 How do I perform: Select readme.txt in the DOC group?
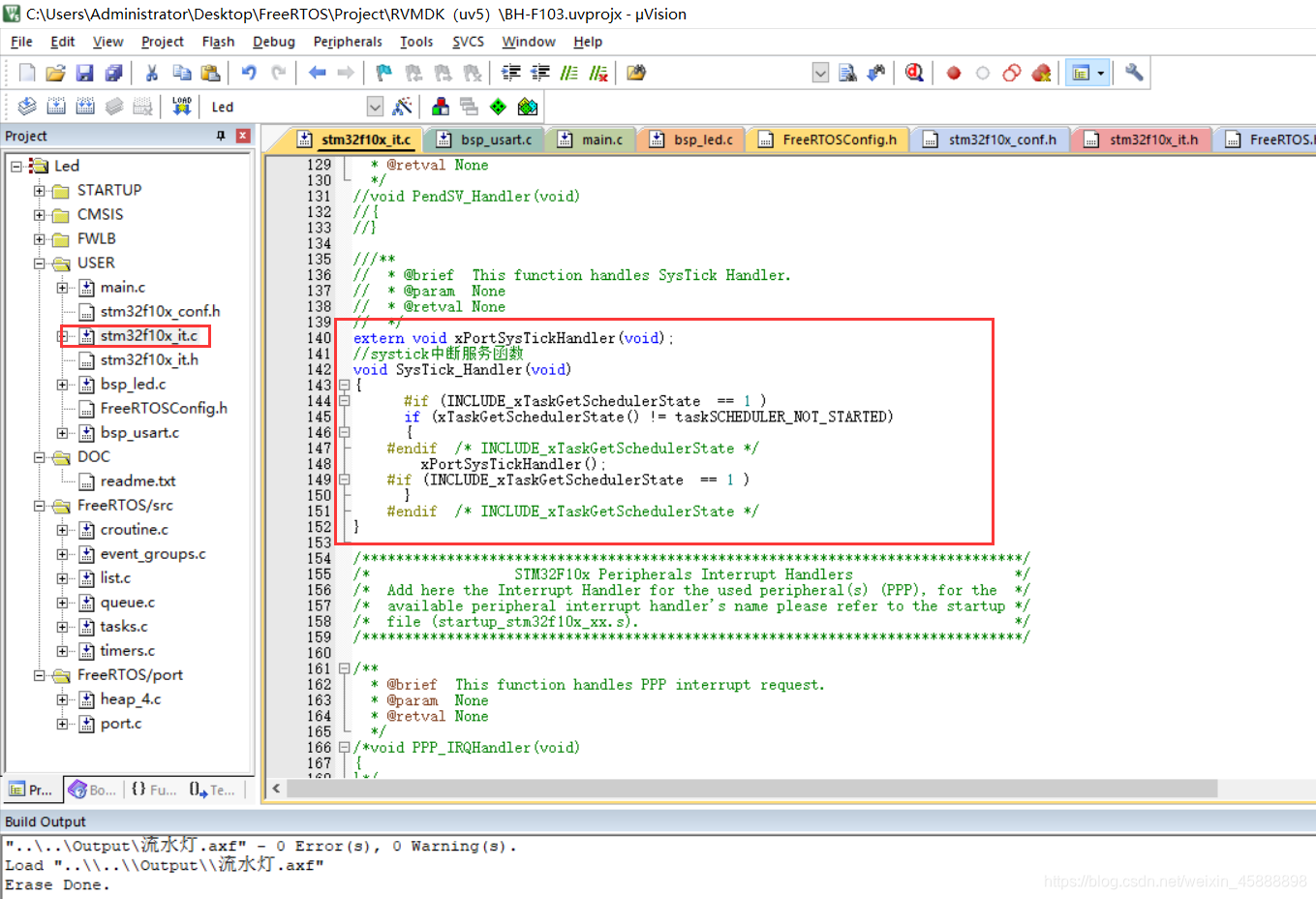138,481
